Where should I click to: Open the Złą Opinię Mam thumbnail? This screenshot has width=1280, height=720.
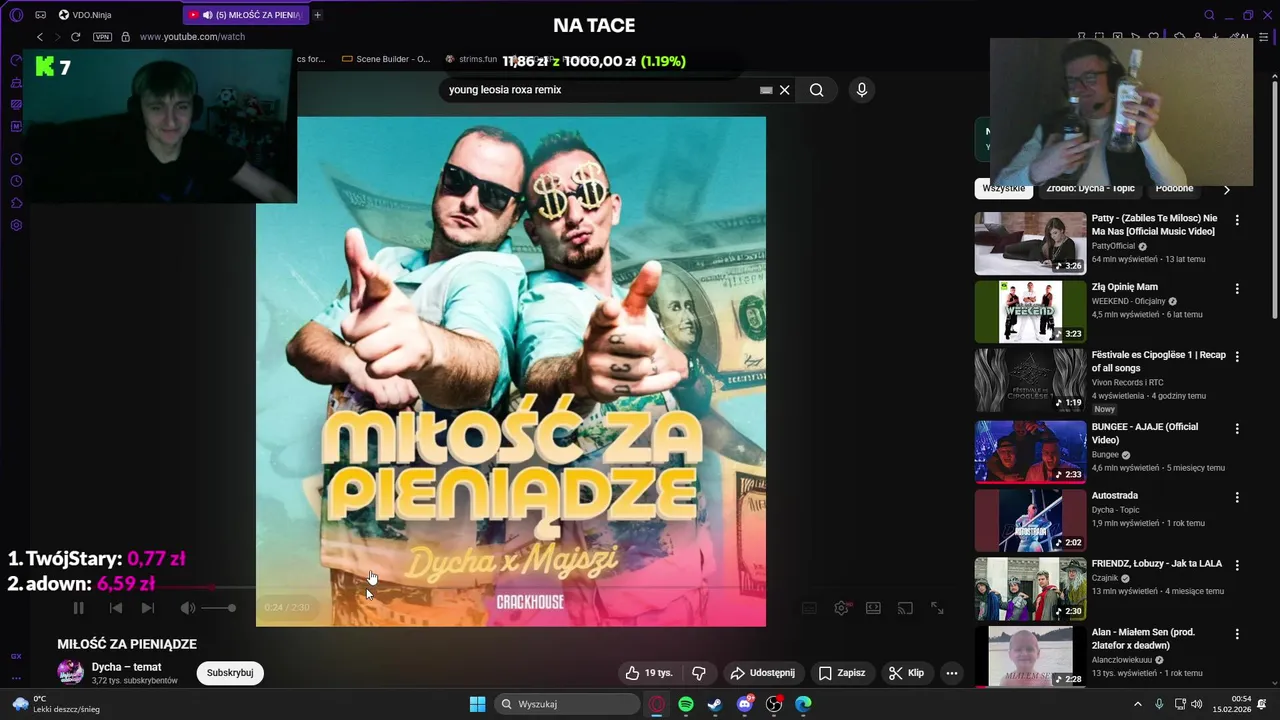(x=1030, y=311)
